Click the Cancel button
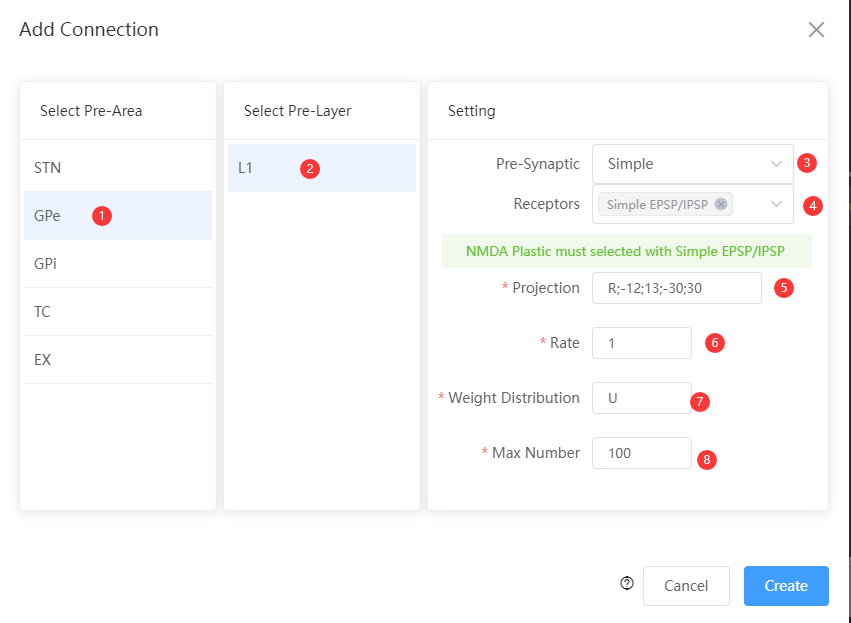Image resolution: width=851 pixels, height=623 pixels. 686,586
